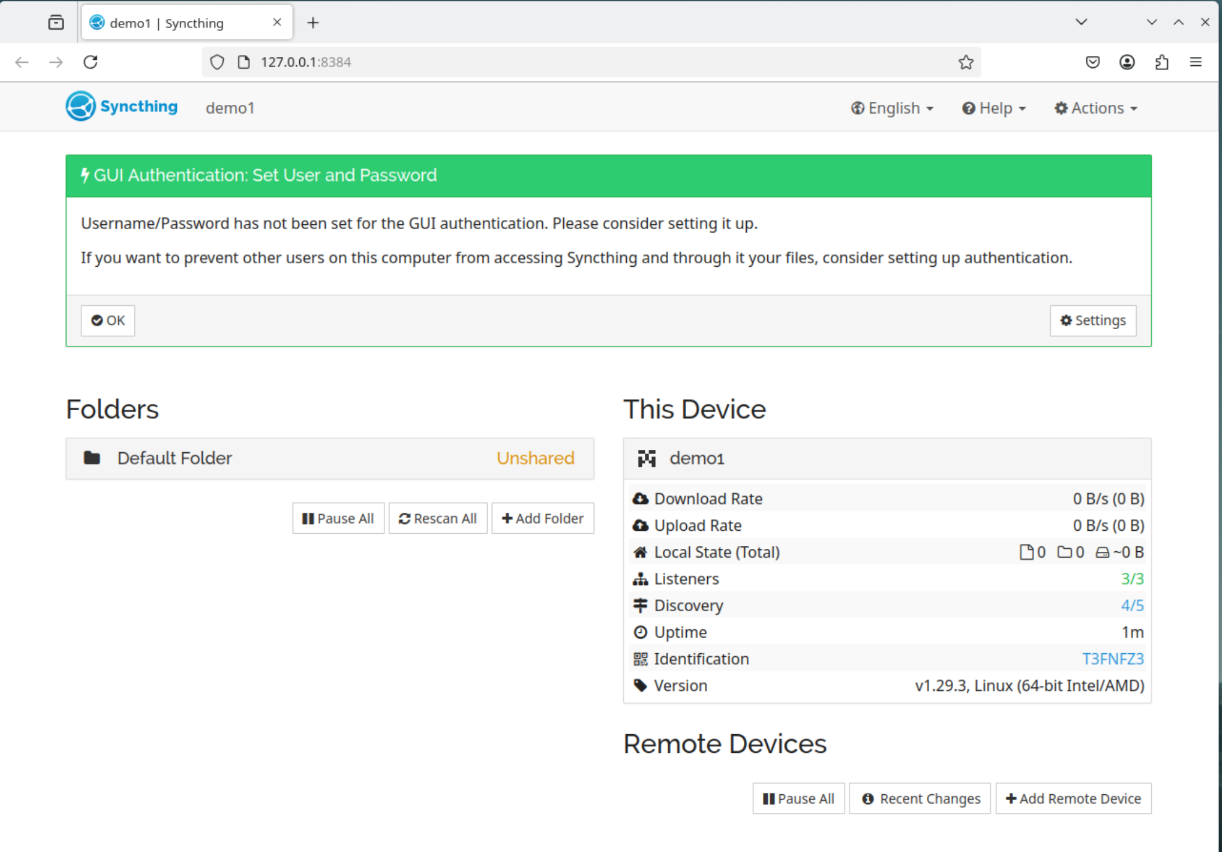
Task: Click the Add Folder button
Action: [542, 518]
